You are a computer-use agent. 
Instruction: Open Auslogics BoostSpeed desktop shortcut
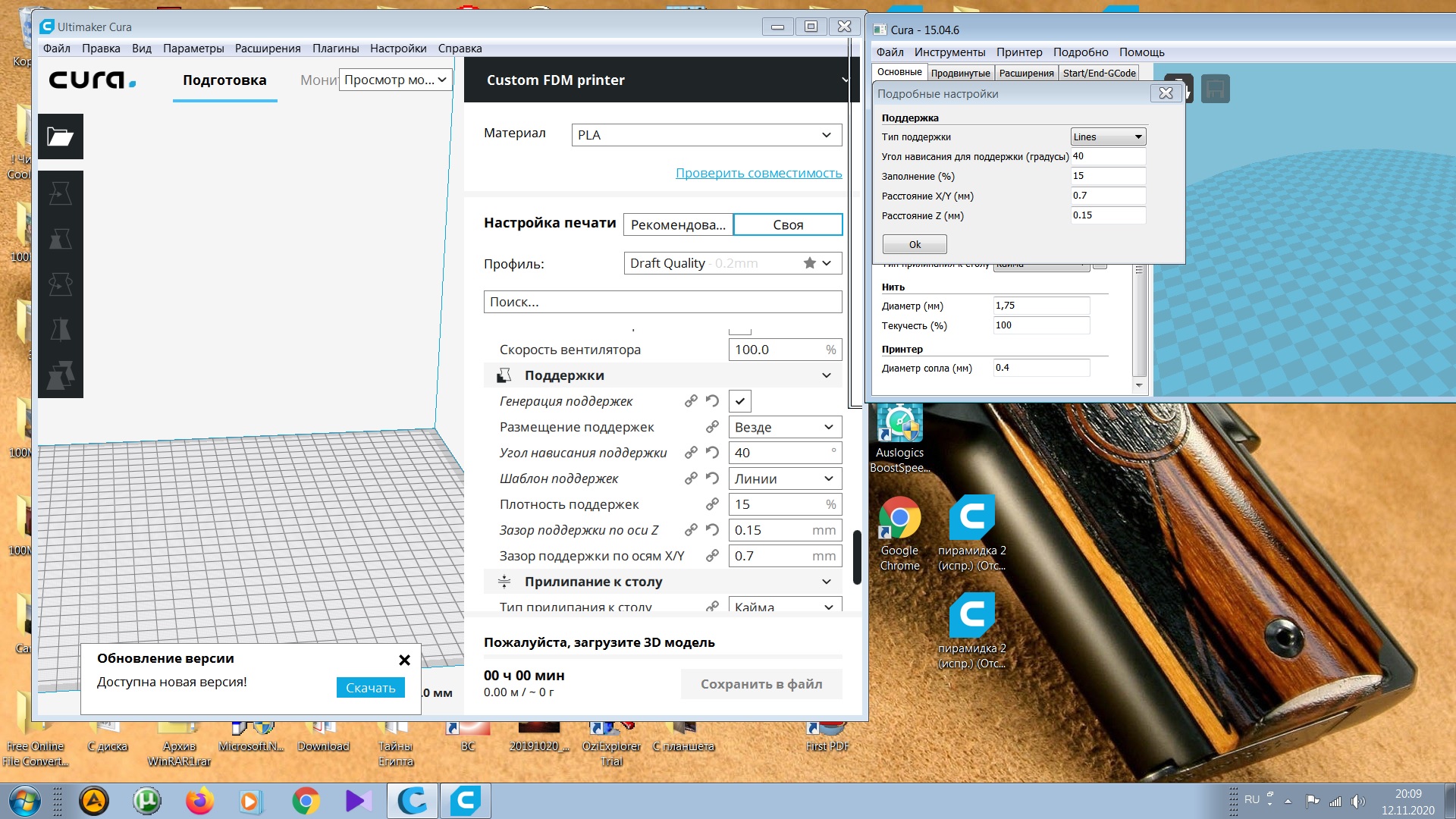(x=899, y=438)
